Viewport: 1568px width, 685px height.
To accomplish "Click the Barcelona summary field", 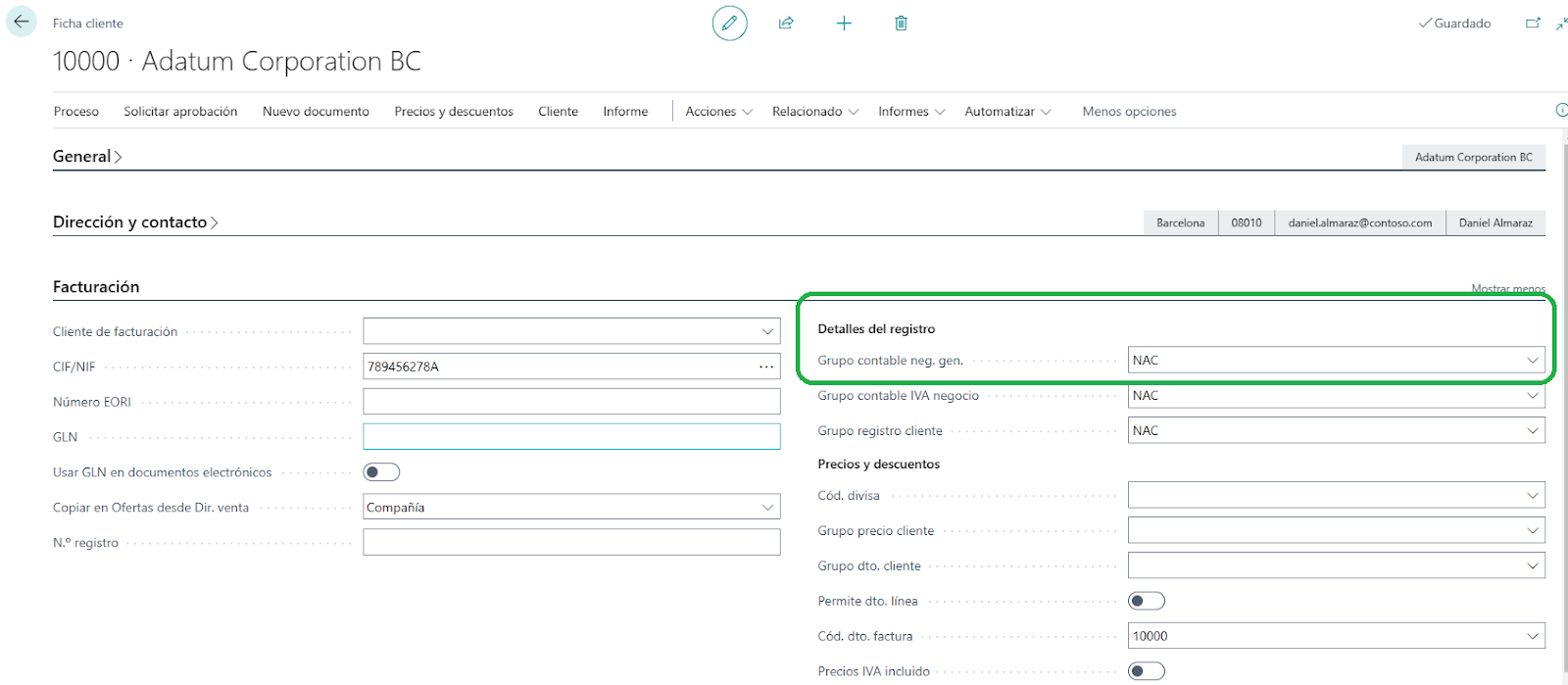I will coord(1180,223).
